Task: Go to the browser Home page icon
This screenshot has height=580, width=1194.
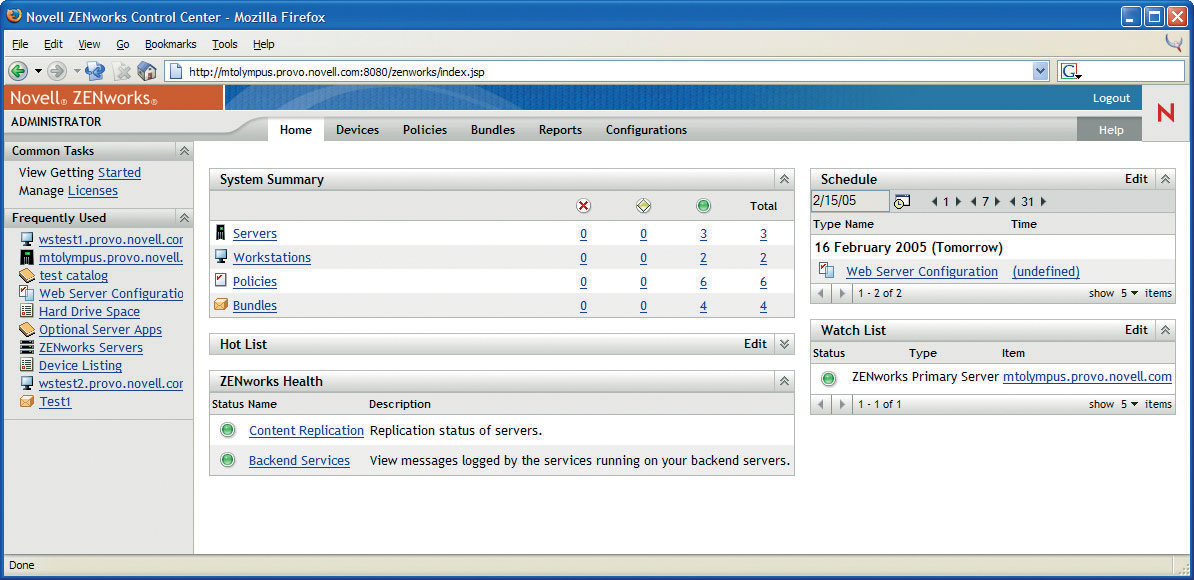Action: pyautogui.click(x=147, y=72)
